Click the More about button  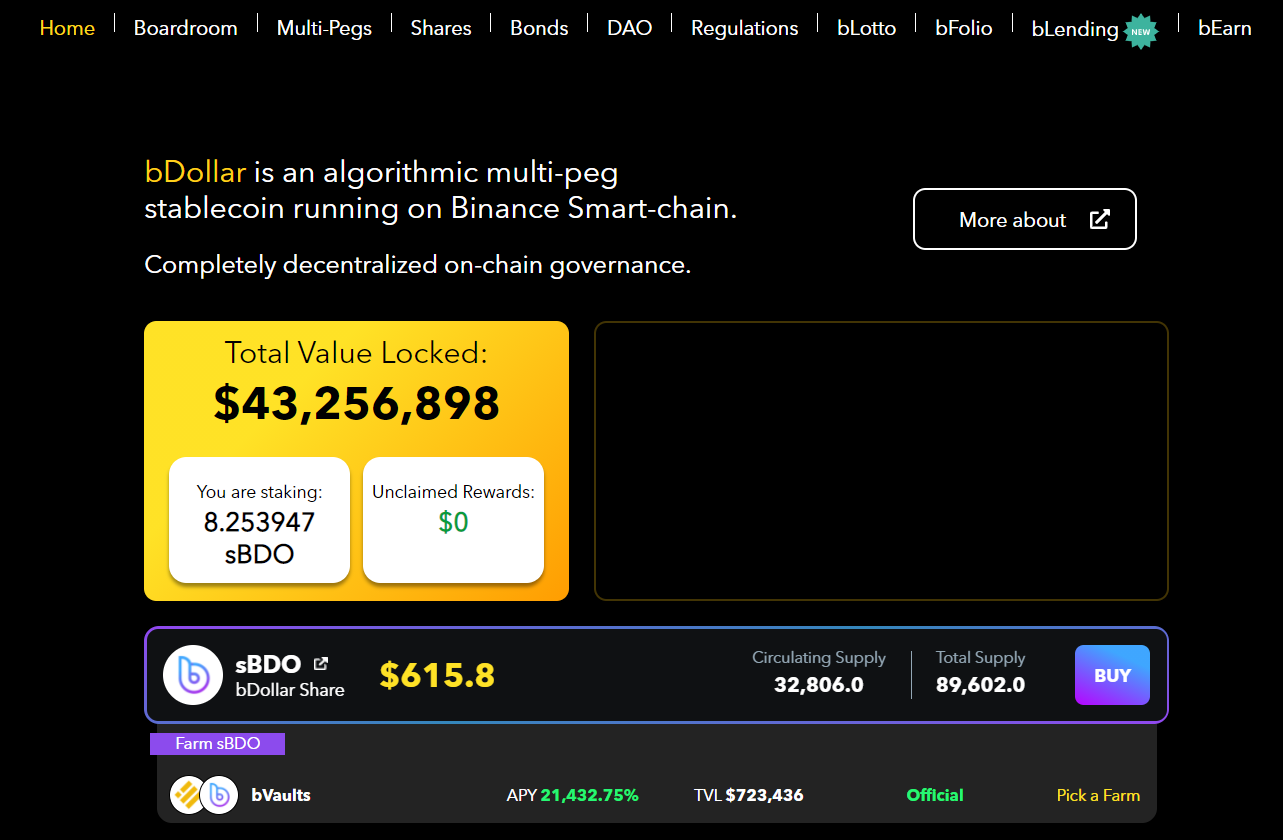click(x=1025, y=219)
